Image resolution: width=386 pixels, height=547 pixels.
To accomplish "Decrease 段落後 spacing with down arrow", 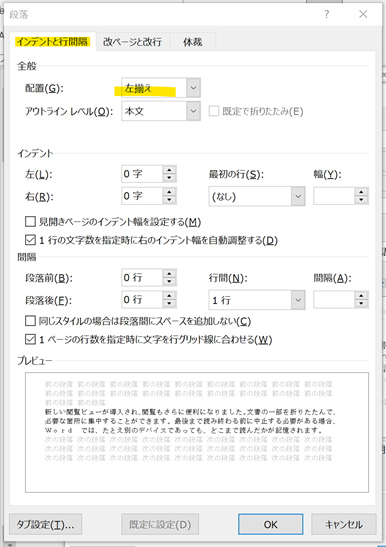I will pos(169,304).
